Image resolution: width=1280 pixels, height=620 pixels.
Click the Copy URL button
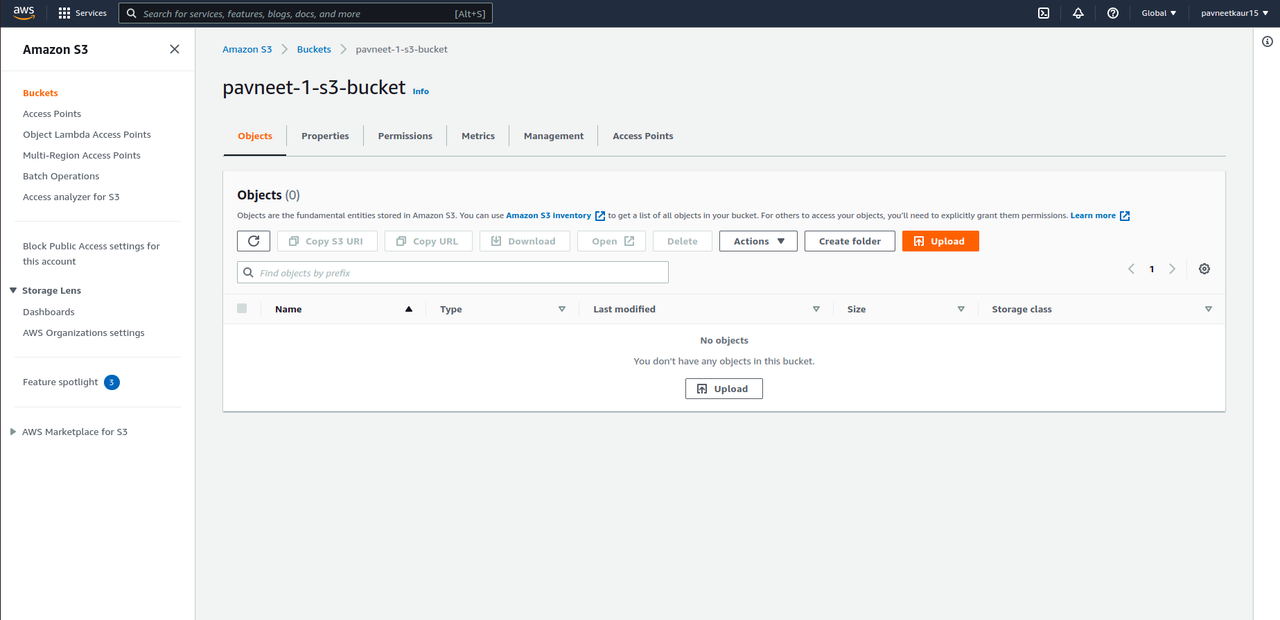(x=428, y=241)
